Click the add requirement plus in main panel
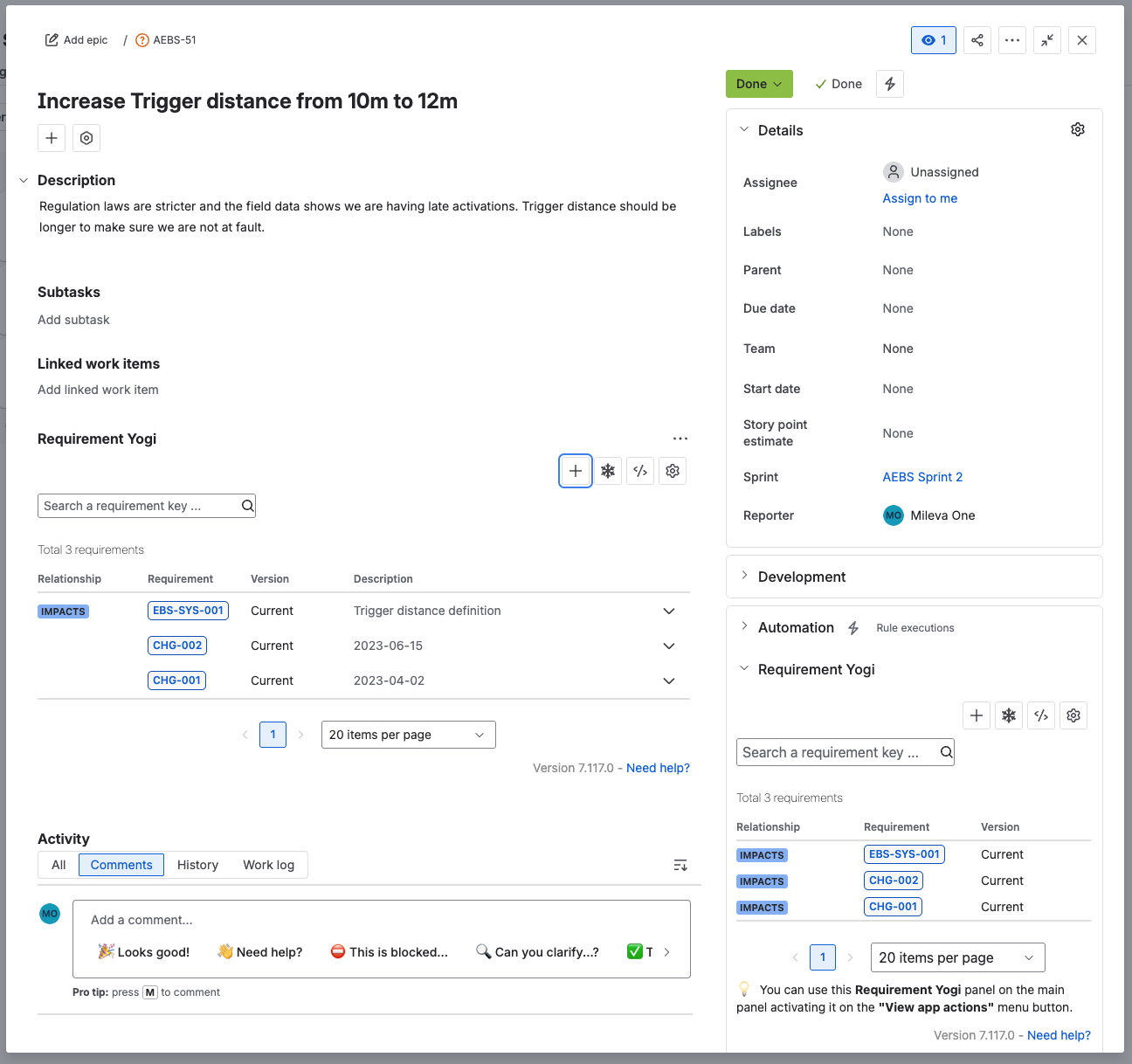 (576, 471)
